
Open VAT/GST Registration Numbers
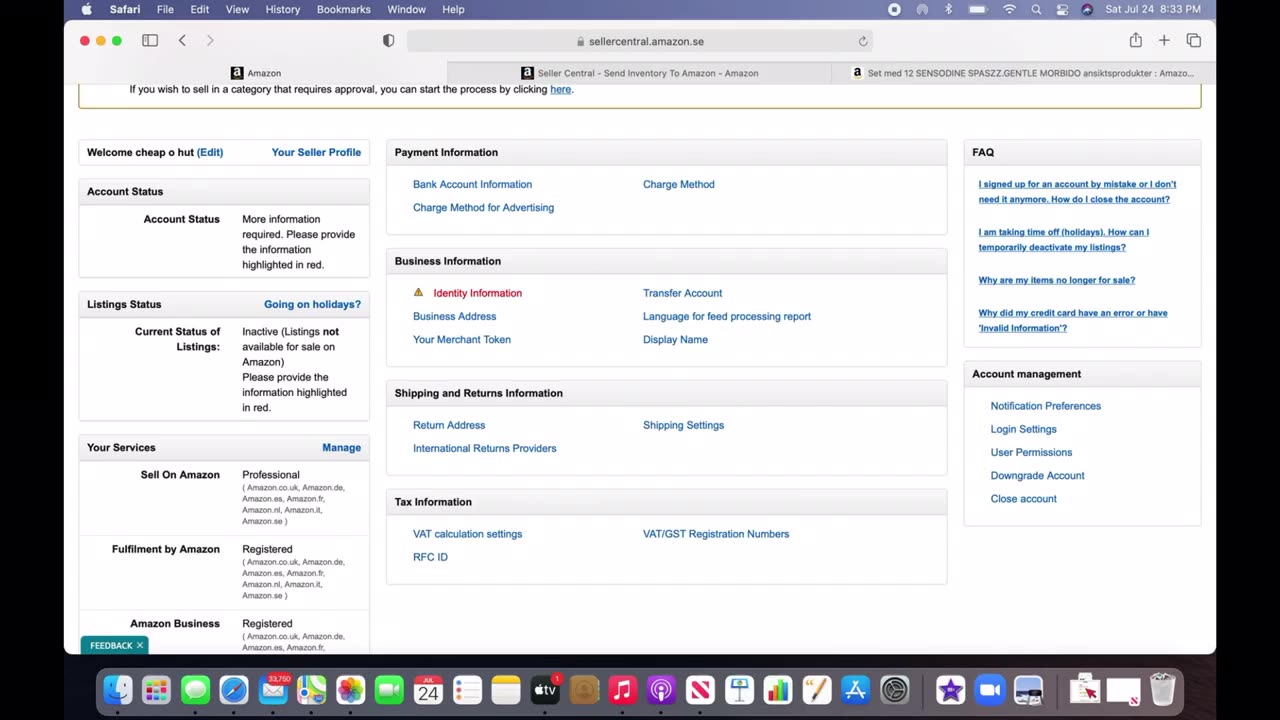coord(716,534)
